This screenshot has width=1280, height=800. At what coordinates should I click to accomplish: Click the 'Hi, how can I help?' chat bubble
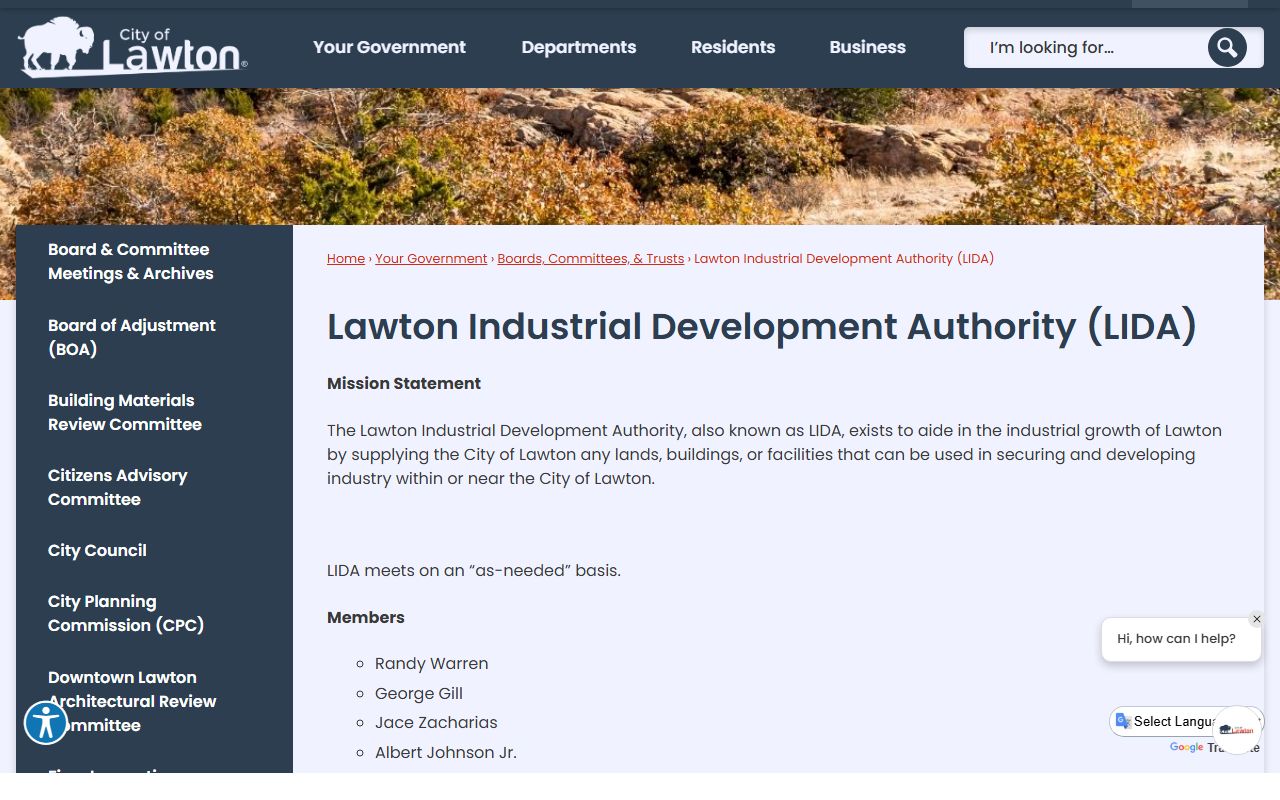pos(1181,639)
